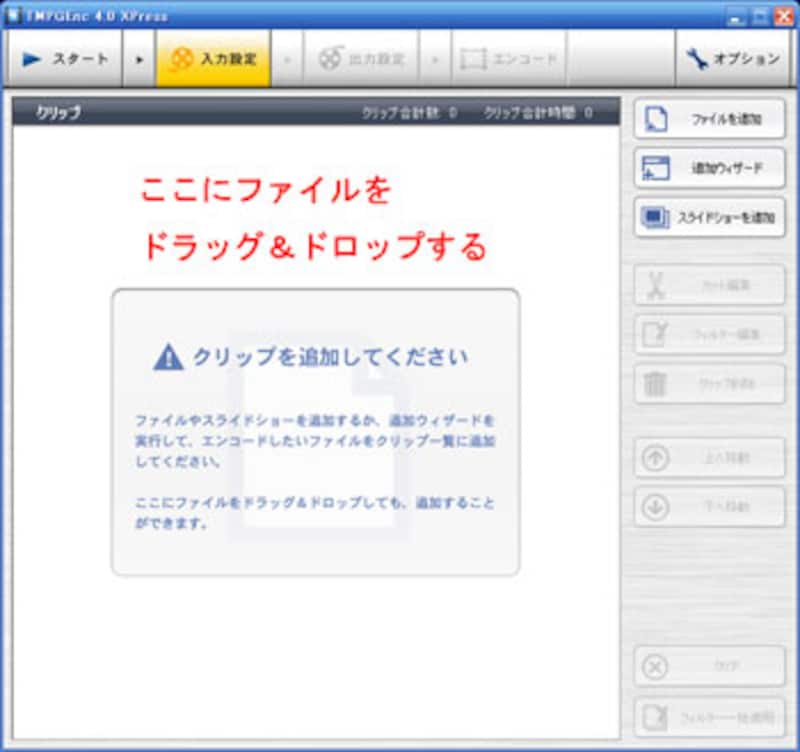
Task: Click the small arrow next to スタート
Action: (139, 59)
